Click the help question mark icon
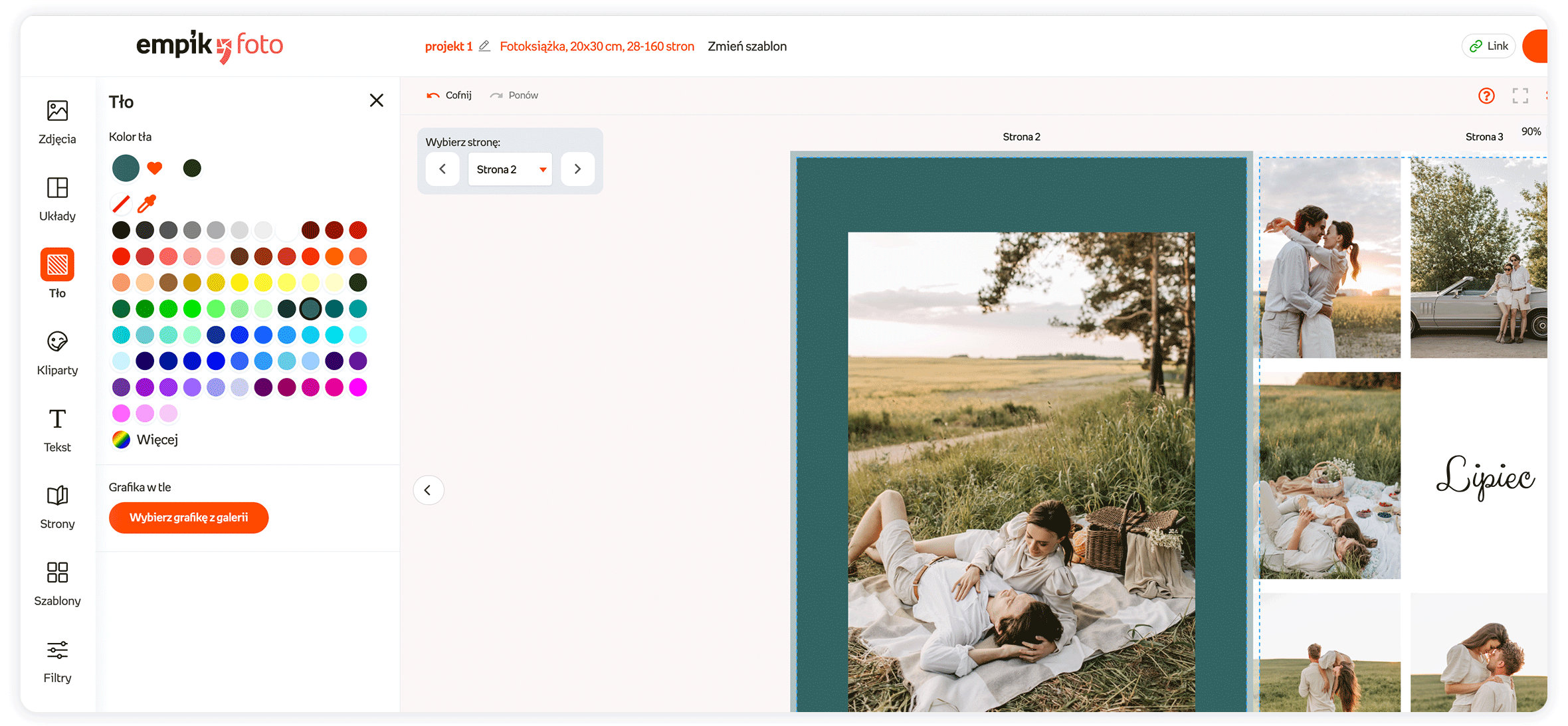 pos(1486,96)
